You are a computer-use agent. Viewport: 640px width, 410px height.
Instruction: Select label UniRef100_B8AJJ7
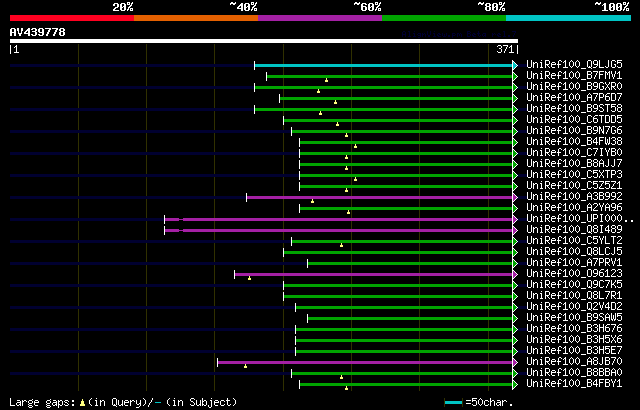click(574, 164)
